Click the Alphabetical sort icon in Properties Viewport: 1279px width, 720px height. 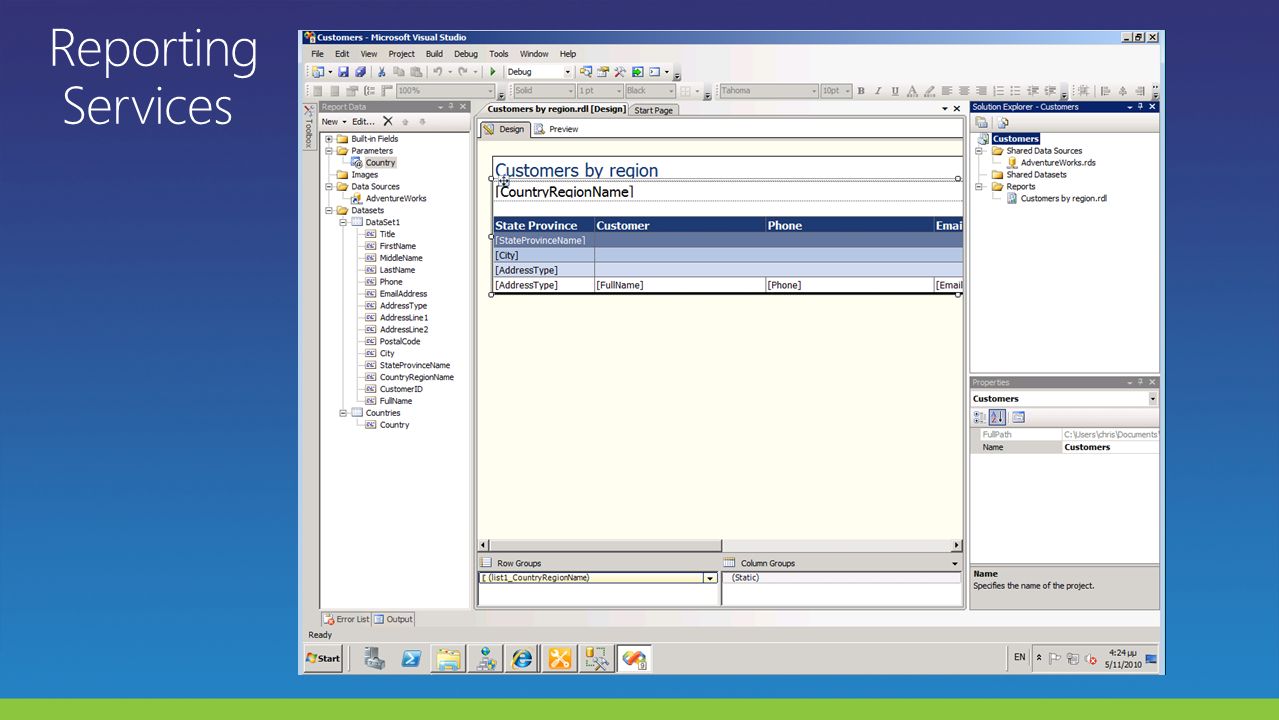[998, 417]
